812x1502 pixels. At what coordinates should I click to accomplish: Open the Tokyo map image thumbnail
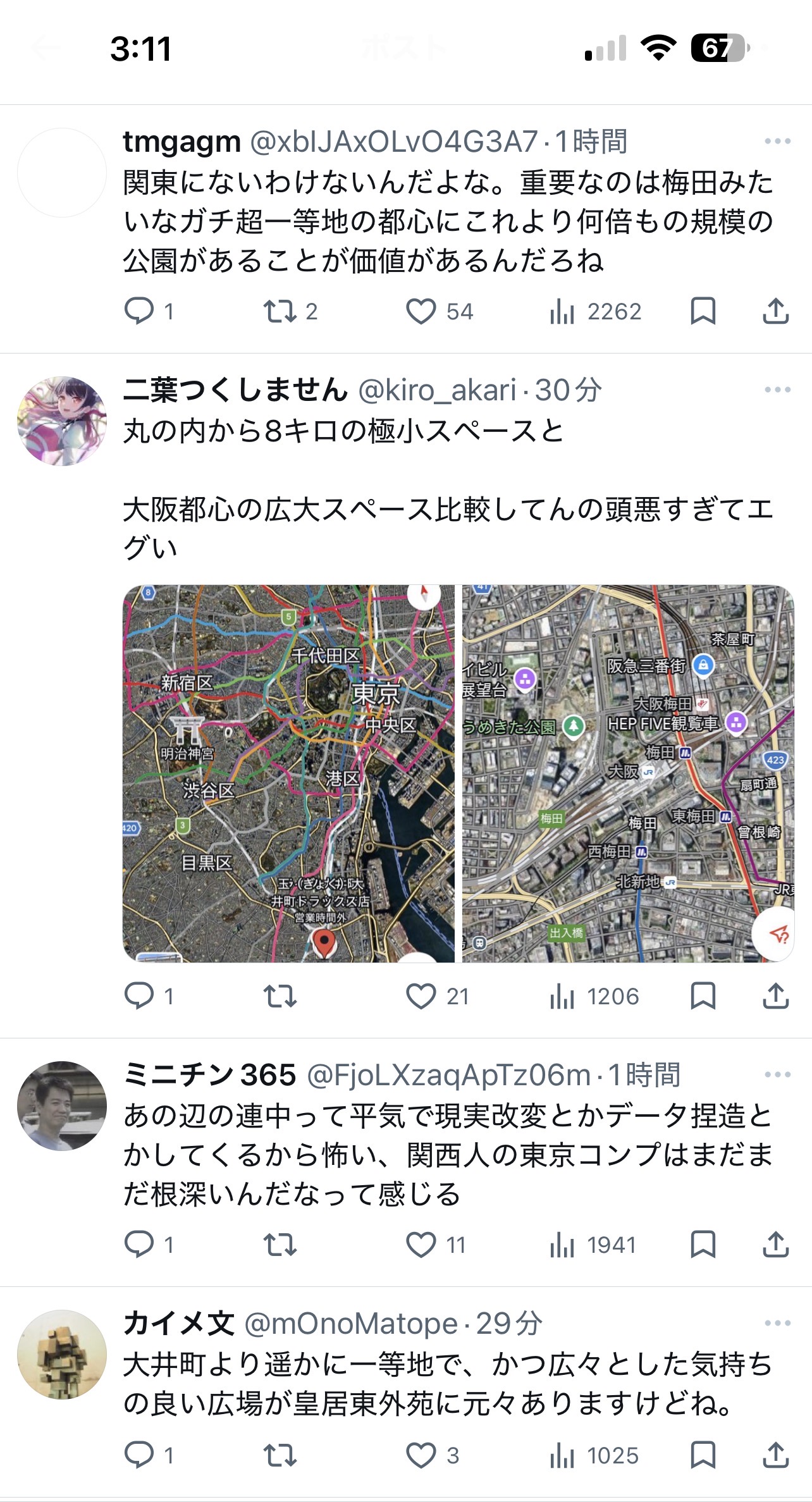[288, 773]
